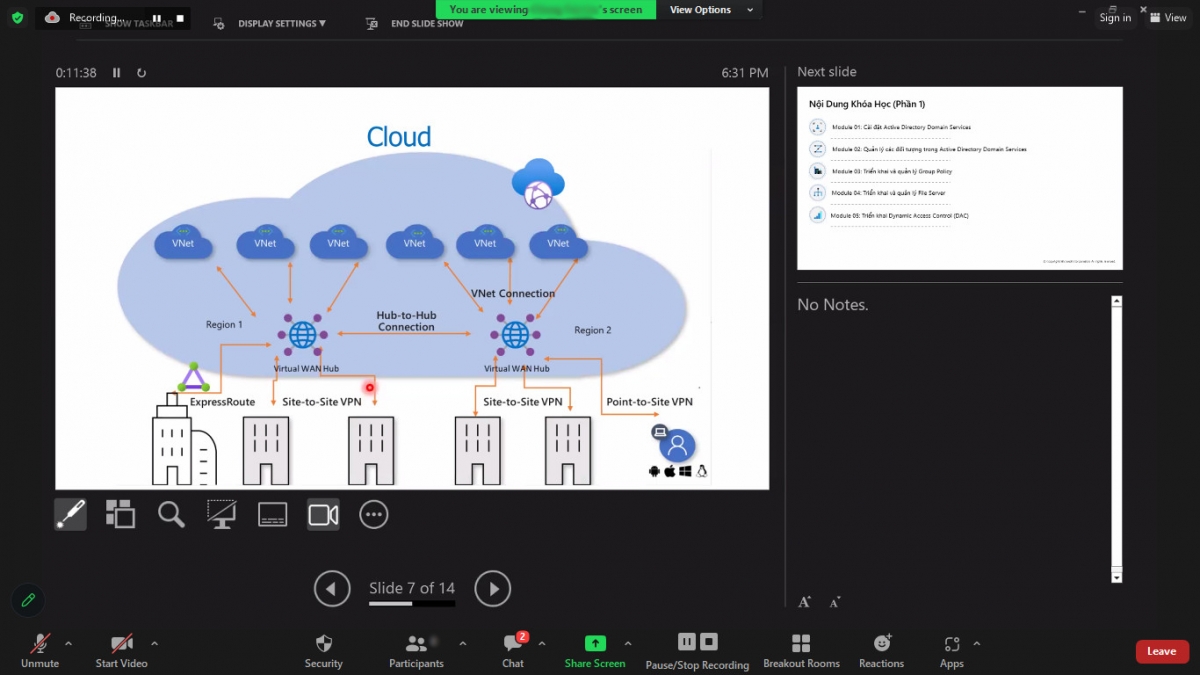
Task: Open the Apps panel
Action: point(952,650)
